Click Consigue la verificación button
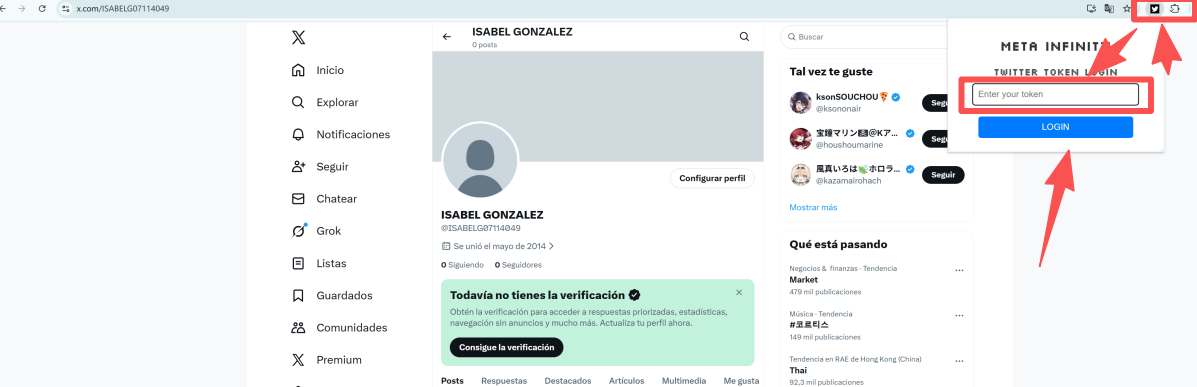This screenshot has width=1197, height=387. [x=507, y=347]
